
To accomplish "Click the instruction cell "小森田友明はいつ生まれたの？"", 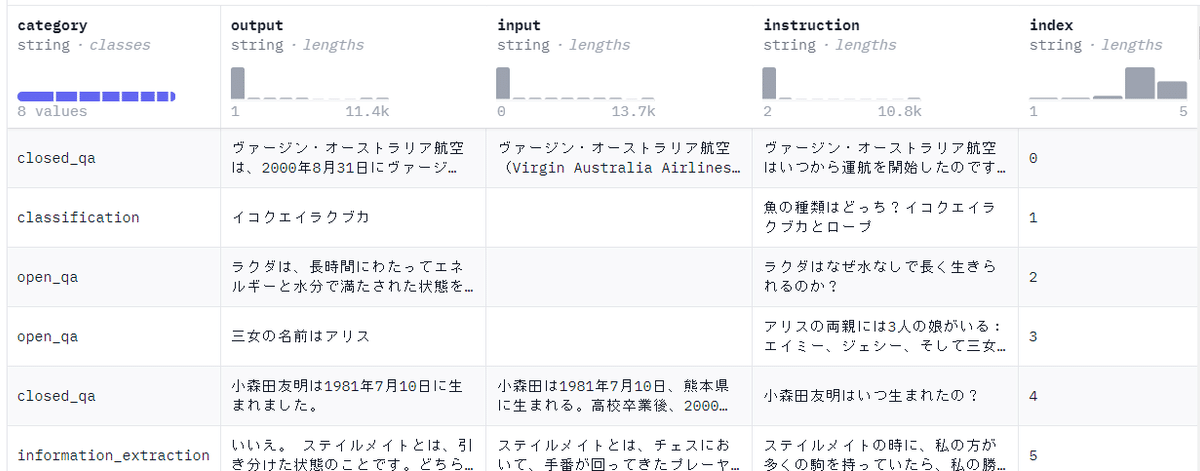I will point(870,396).
